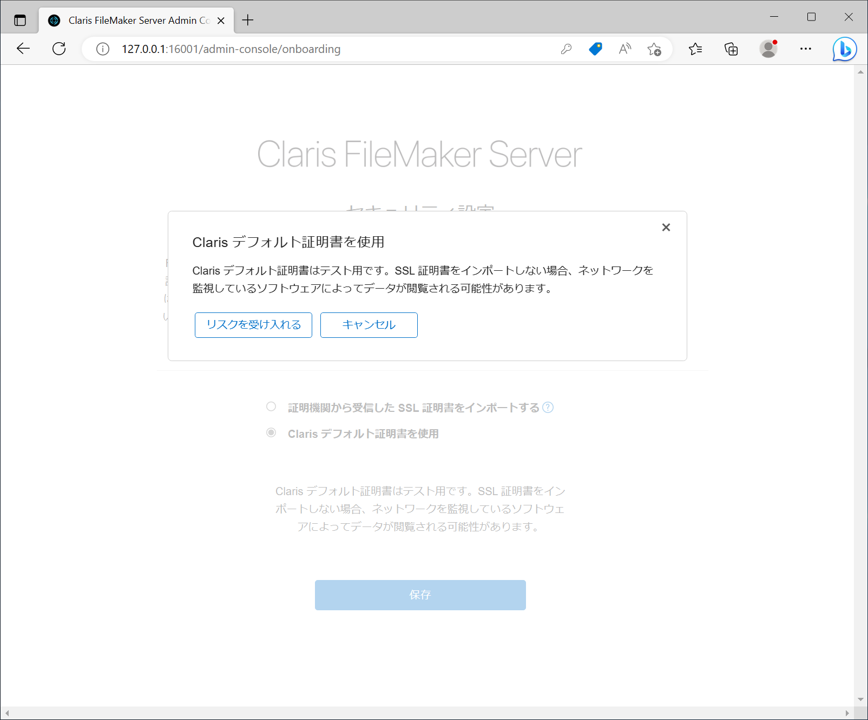Select import SSL certificate radio option
868x720 pixels.
(x=271, y=407)
